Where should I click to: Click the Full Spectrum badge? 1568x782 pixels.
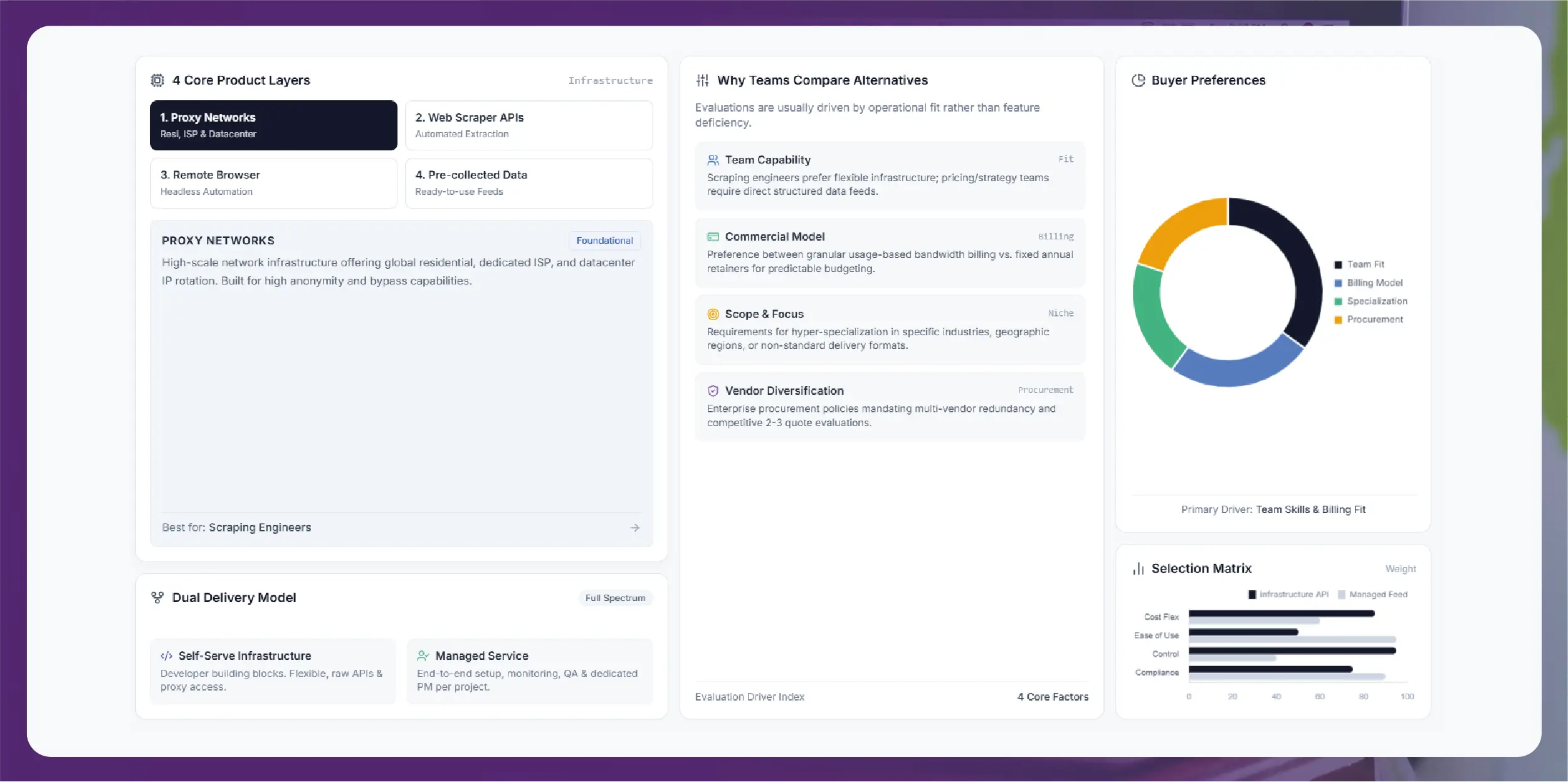tap(615, 598)
